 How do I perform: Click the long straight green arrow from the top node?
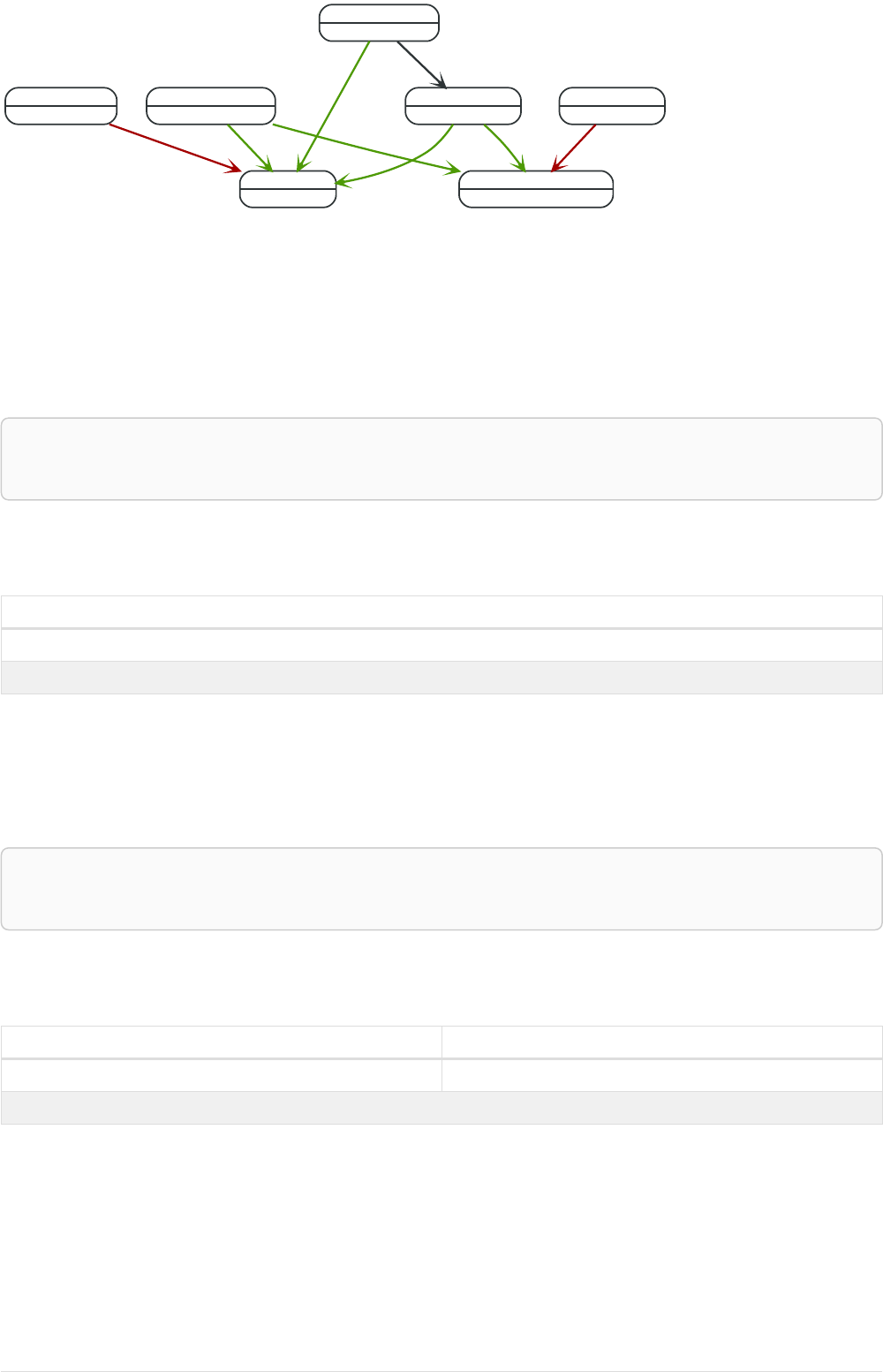(x=334, y=105)
